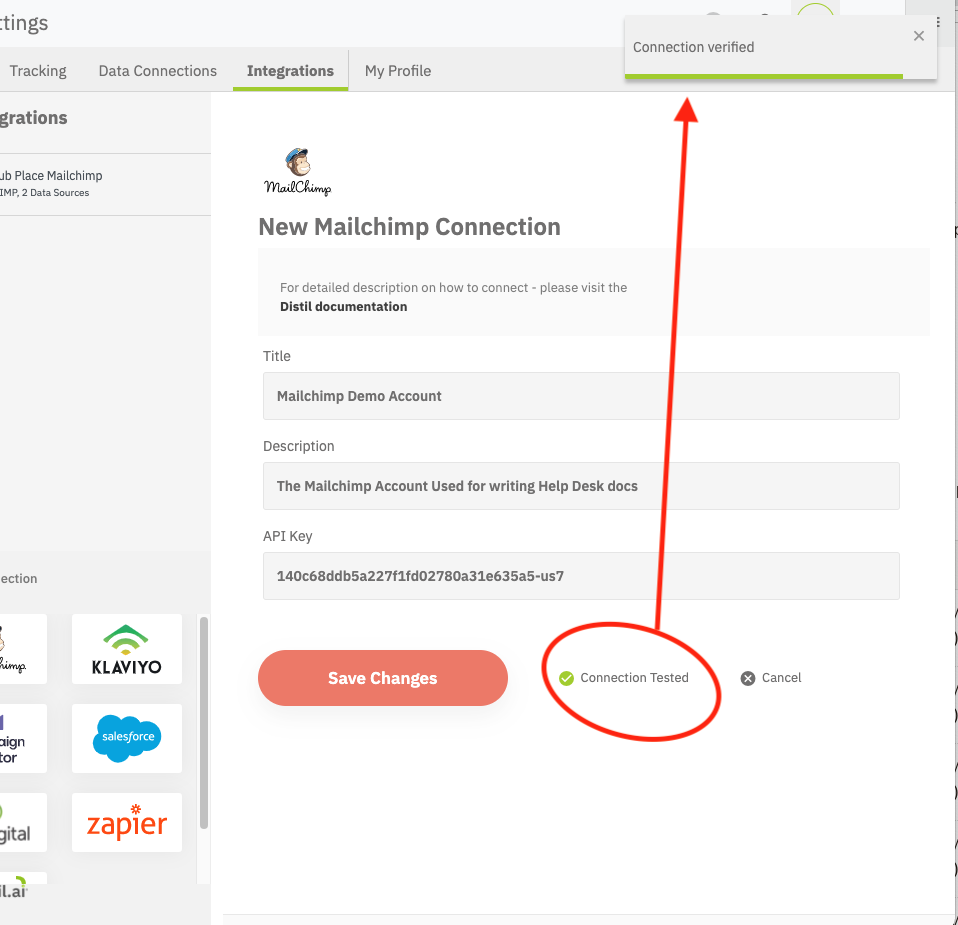Viewport: 958px width, 925px height.
Task: Click the Connection Tested button
Action: 624,678
